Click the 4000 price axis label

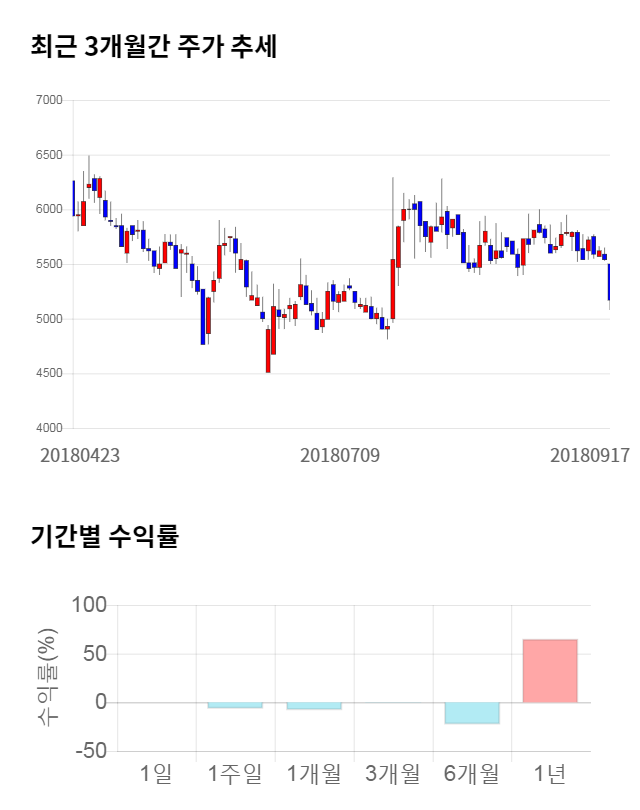(48, 428)
